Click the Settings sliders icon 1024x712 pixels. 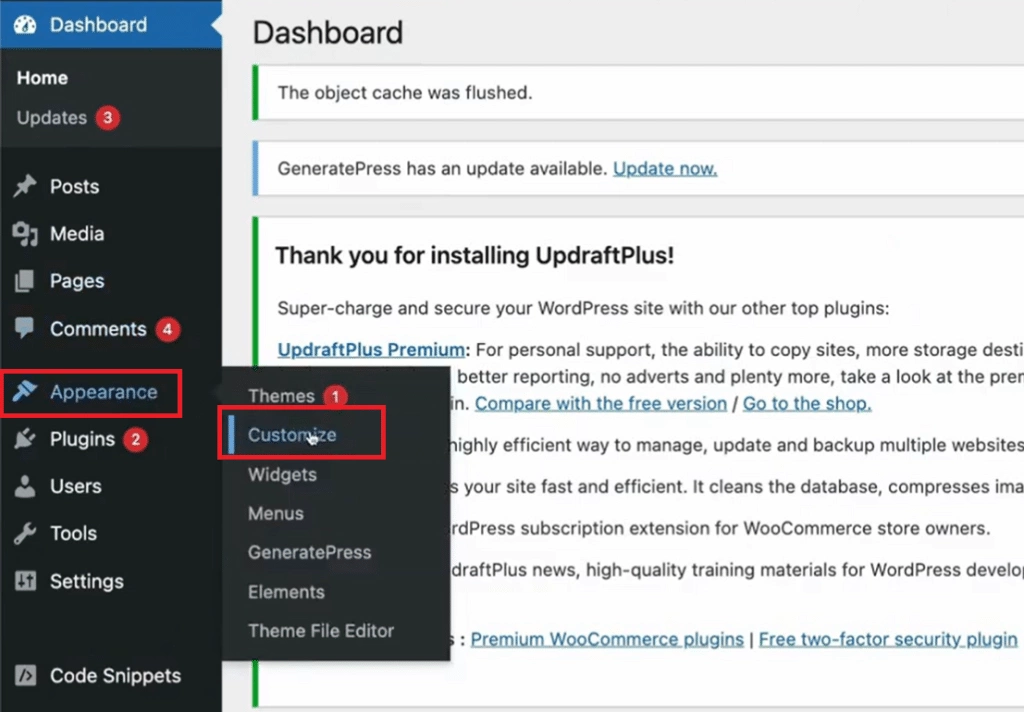point(25,581)
